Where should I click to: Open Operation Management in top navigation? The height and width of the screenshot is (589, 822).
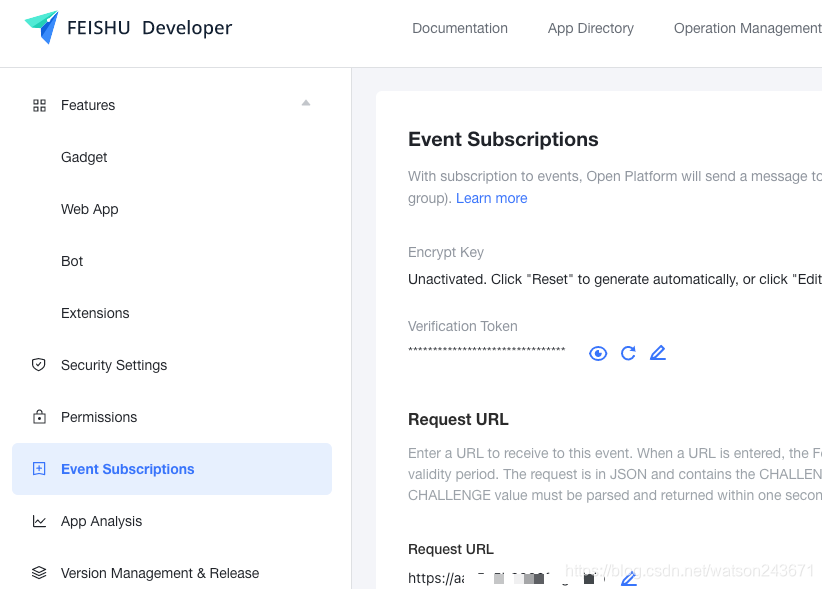point(748,28)
